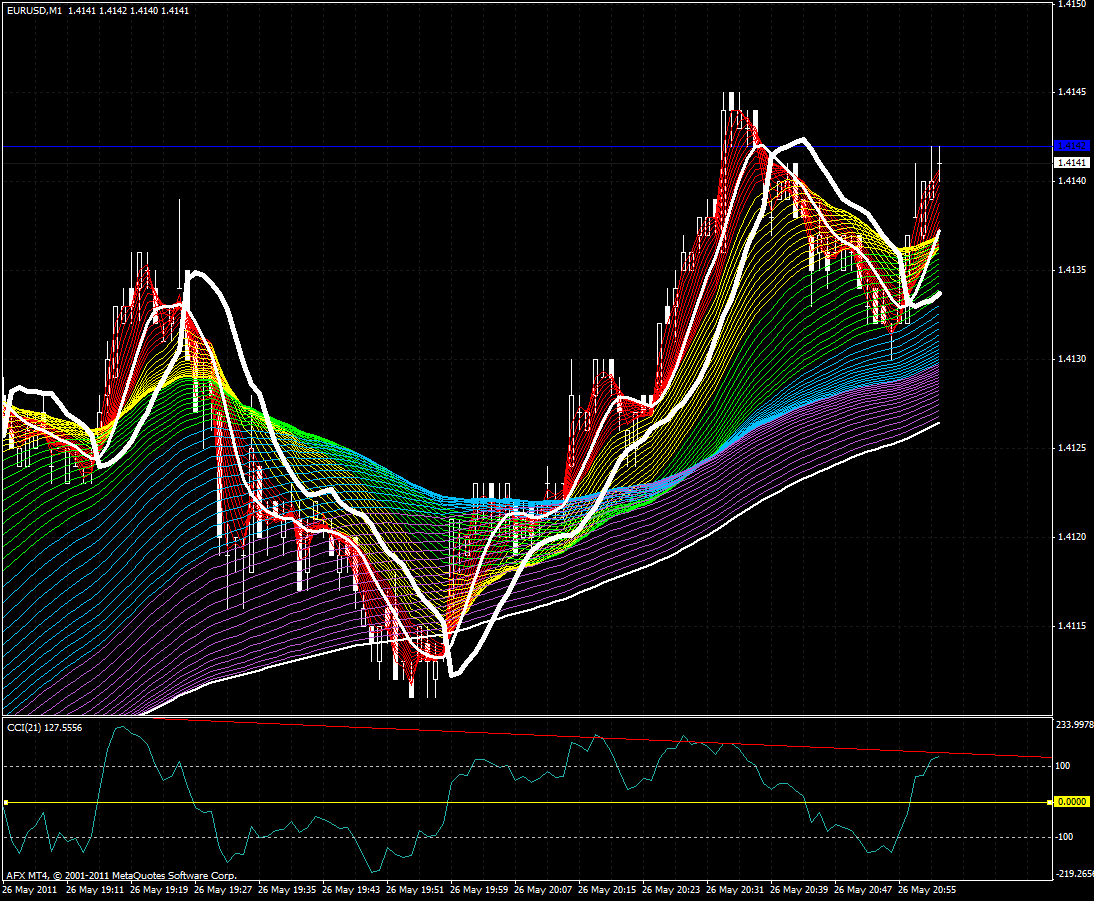Select the yellow zero line left handle

pyautogui.click(x=6, y=802)
